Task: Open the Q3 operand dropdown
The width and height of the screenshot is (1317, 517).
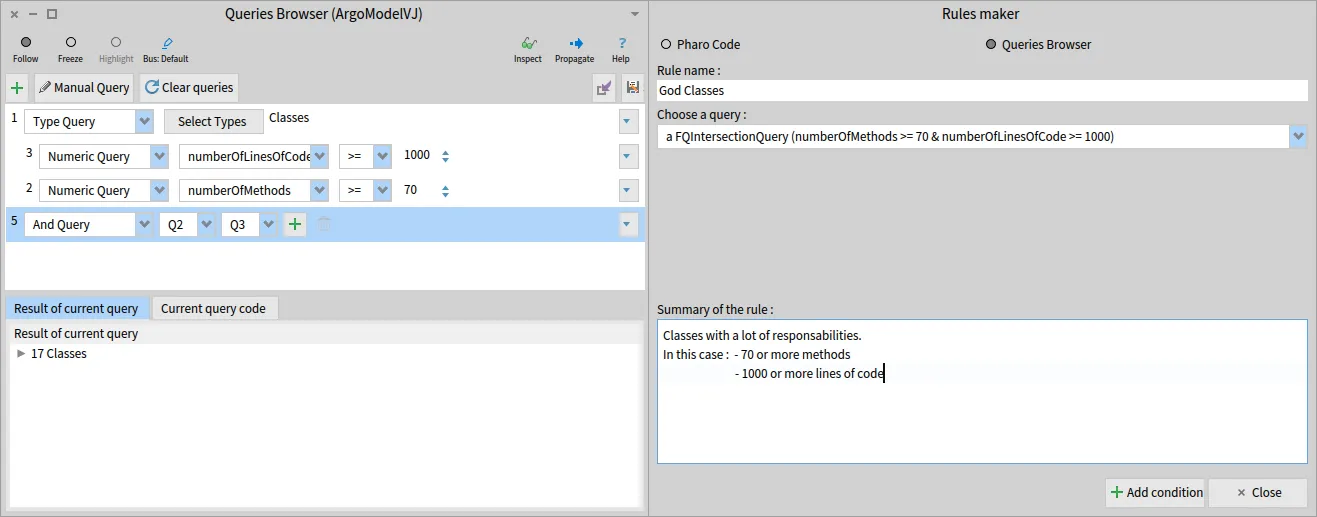Action: [x=268, y=225]
